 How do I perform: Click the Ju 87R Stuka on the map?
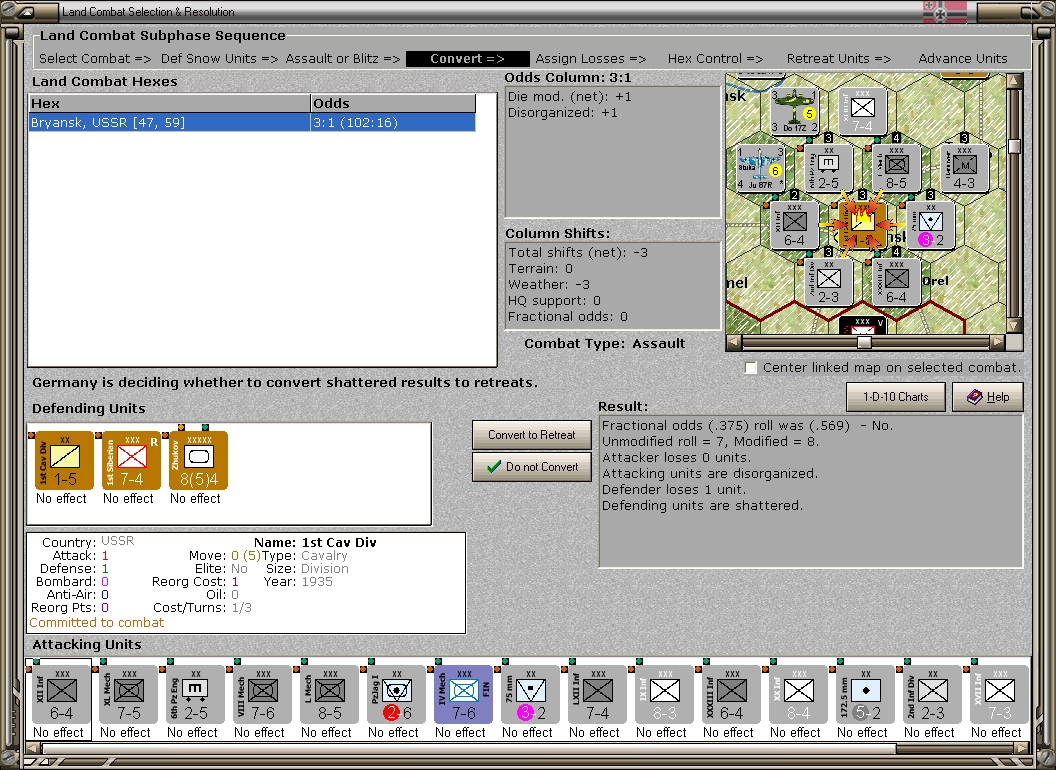click(761, 168)
